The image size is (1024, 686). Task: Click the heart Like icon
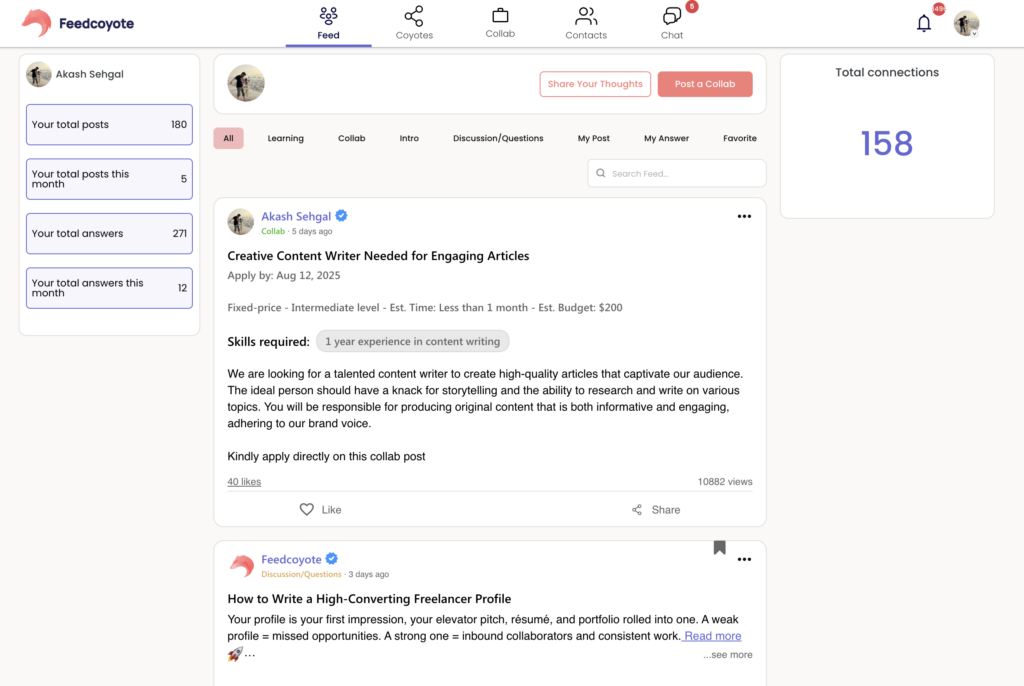point(306,509)
